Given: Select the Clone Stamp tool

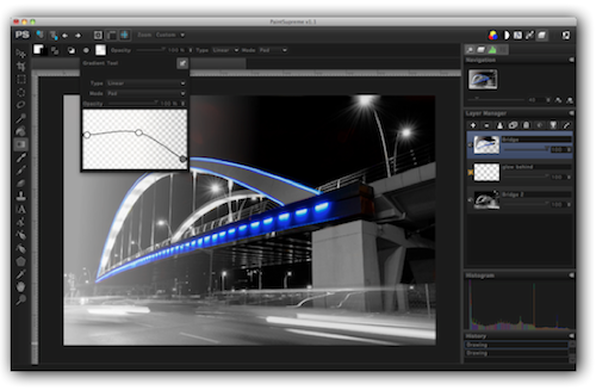Looking at the screenshot, I should [21, 196].
